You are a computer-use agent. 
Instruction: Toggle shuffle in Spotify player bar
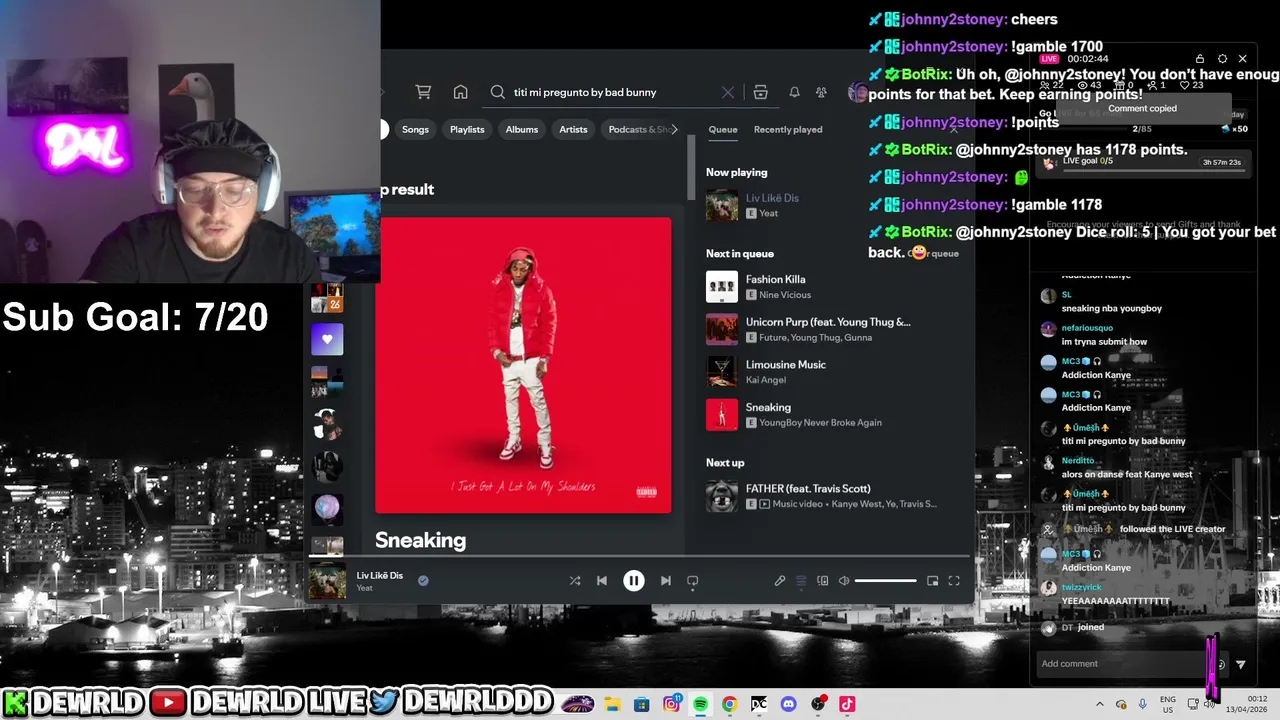tap(575, 581)
